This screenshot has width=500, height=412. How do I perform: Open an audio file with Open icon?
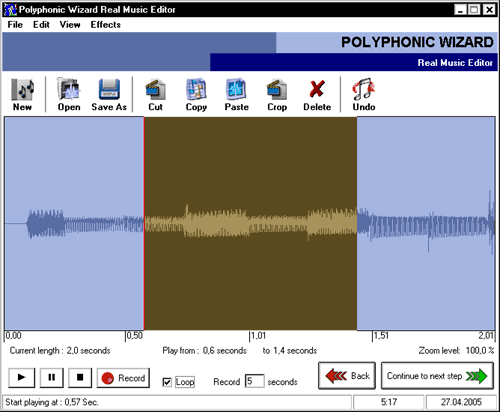69,95
